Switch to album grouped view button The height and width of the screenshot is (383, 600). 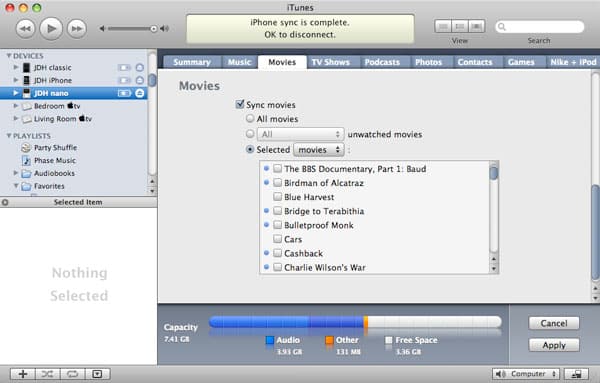460,26
